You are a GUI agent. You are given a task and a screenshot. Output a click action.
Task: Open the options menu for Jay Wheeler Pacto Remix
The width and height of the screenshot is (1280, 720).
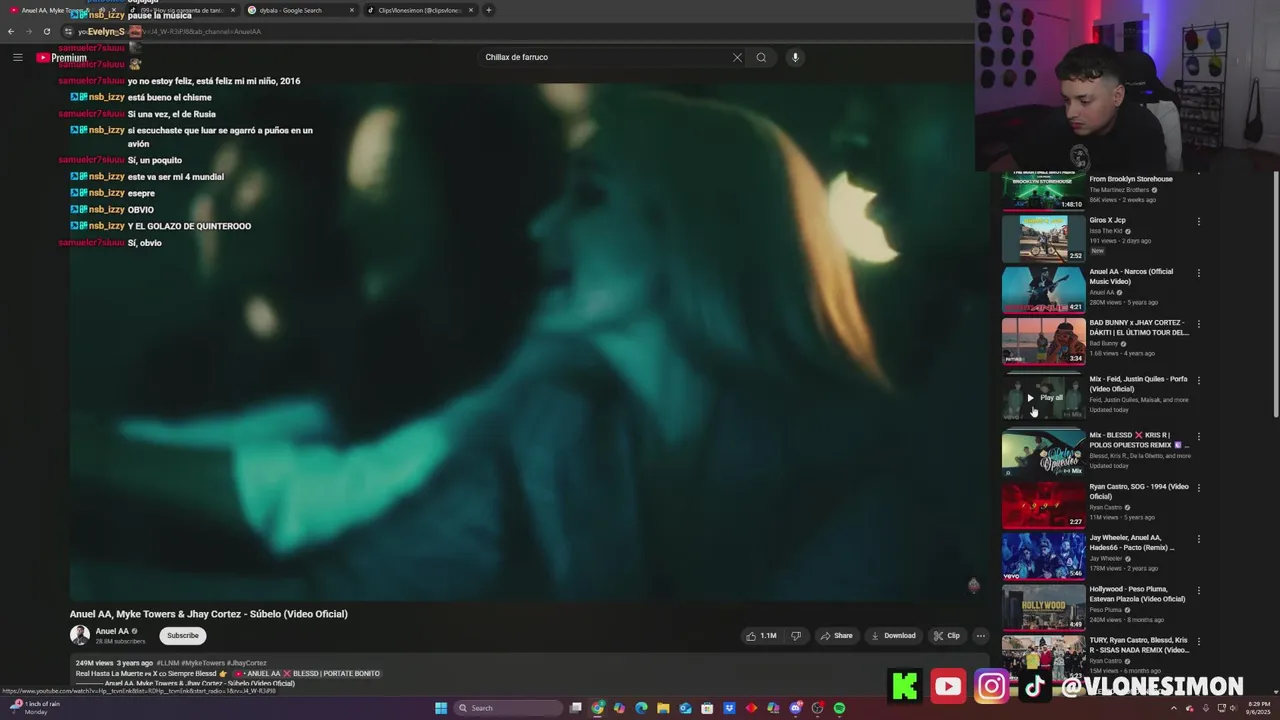pos(1199,539)
